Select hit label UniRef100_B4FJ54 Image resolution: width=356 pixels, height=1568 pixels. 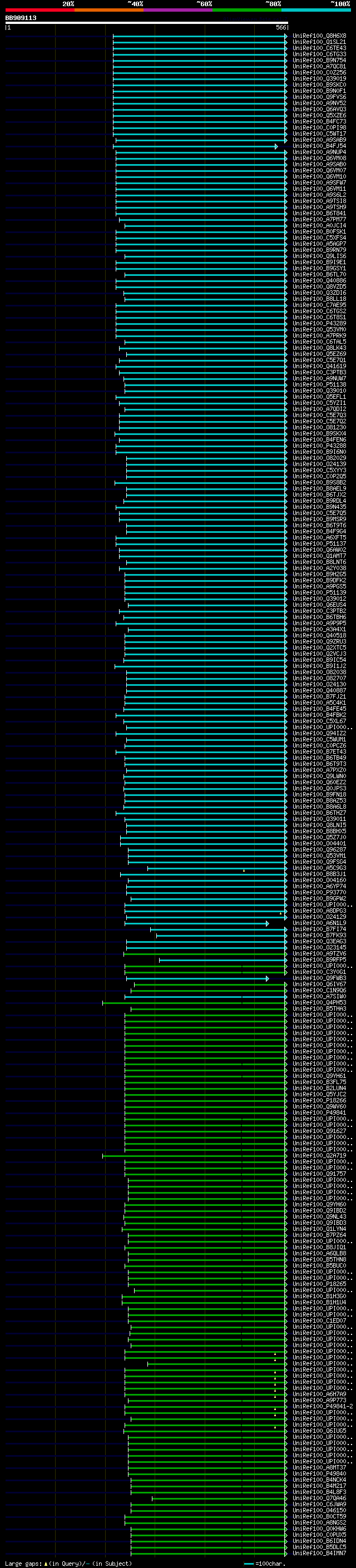pos(319,146)
